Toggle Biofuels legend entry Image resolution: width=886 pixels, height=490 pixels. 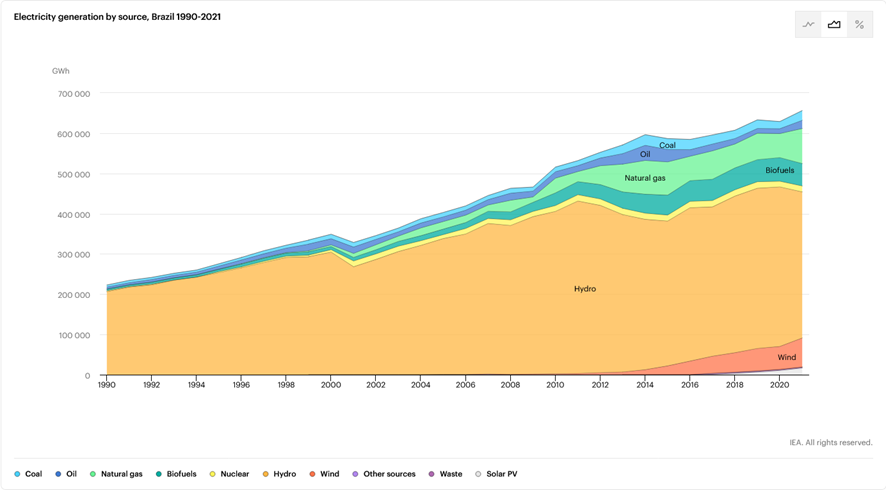coord(176,474)
